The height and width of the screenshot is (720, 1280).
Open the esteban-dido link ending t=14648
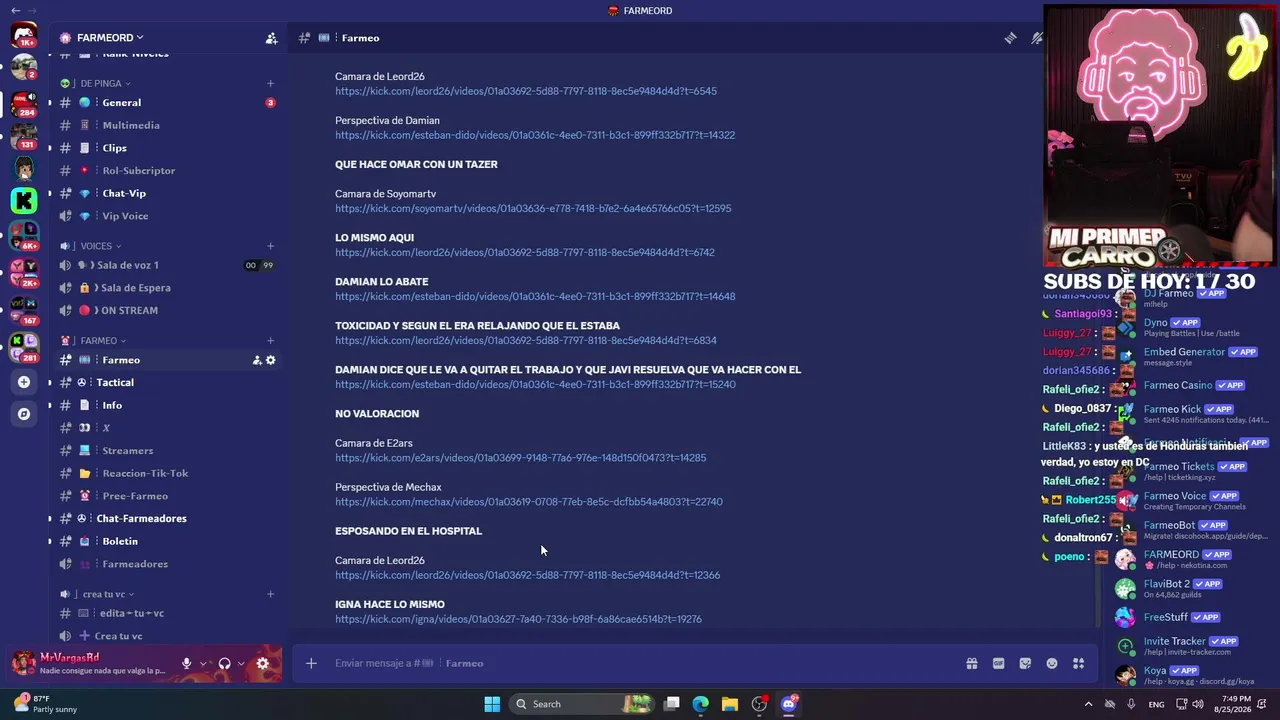[x=535, y=296]
